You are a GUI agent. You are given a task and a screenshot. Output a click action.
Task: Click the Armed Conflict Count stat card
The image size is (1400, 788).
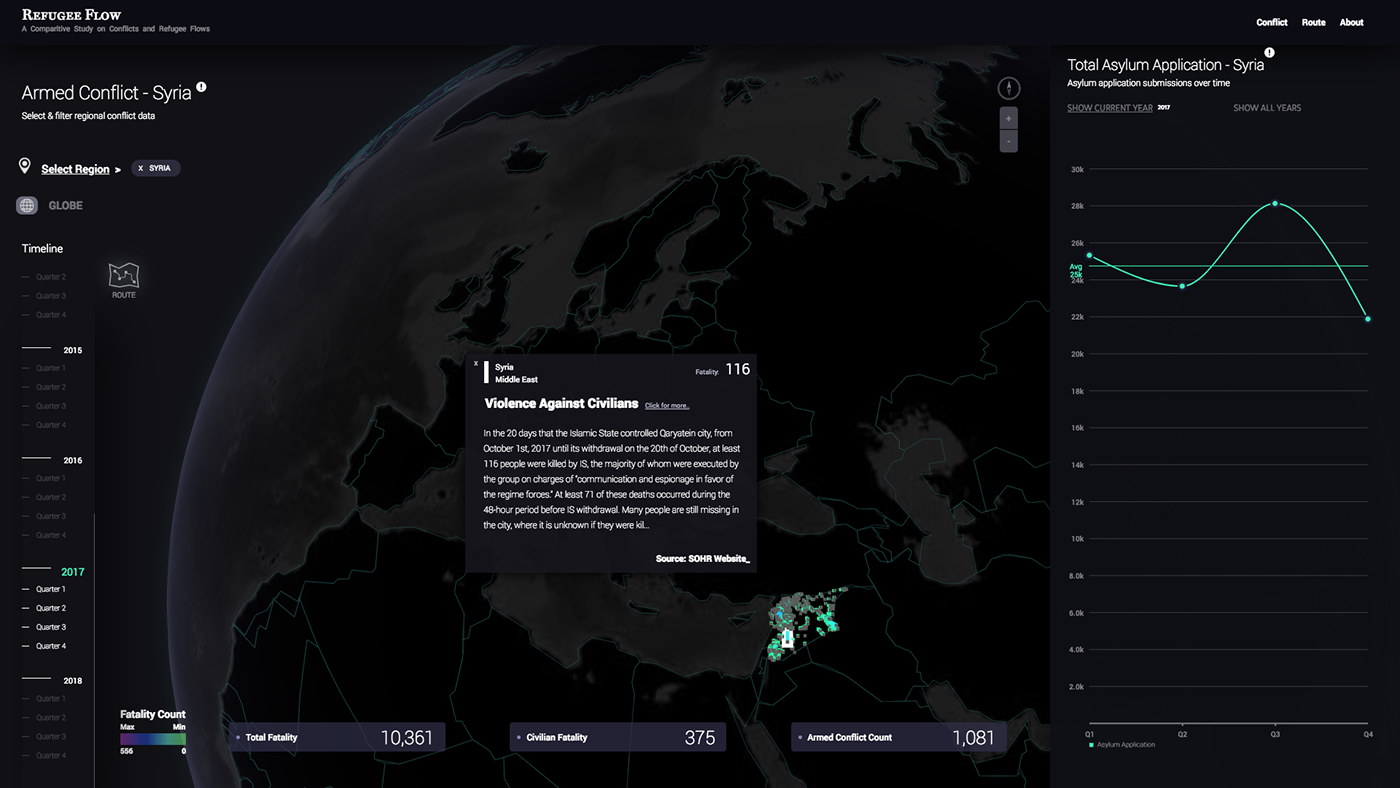point(898,737)
